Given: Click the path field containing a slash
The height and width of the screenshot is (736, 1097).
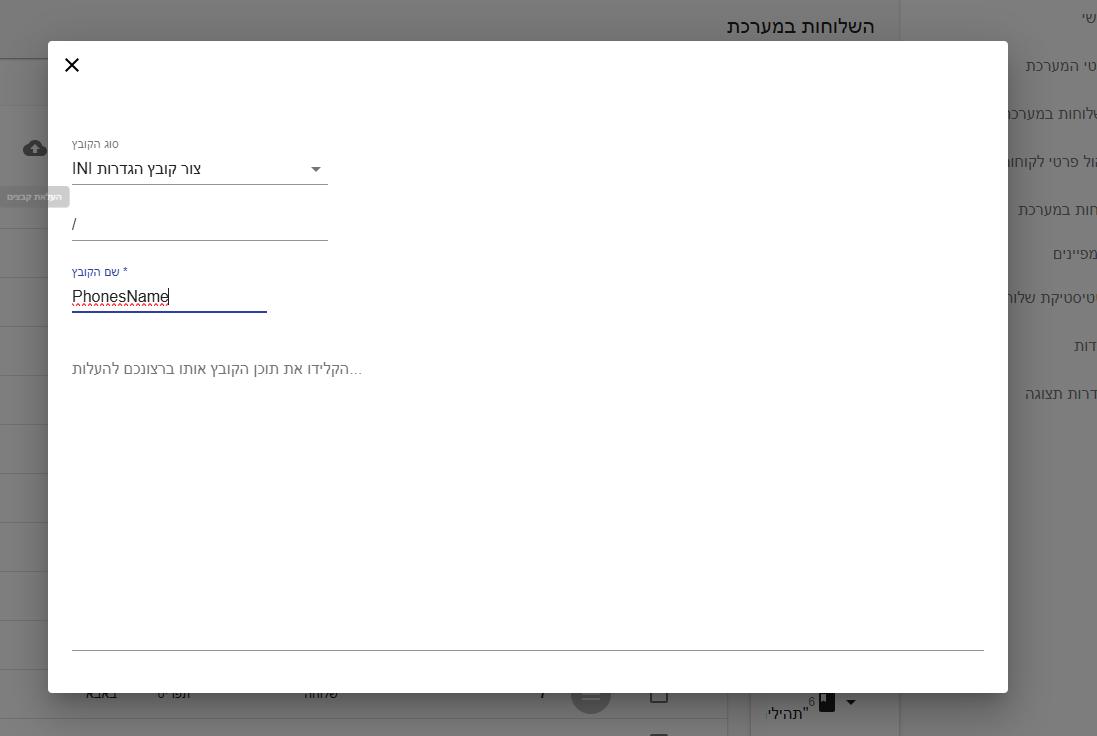Looking at the screenshot, I should pos(199,225).
